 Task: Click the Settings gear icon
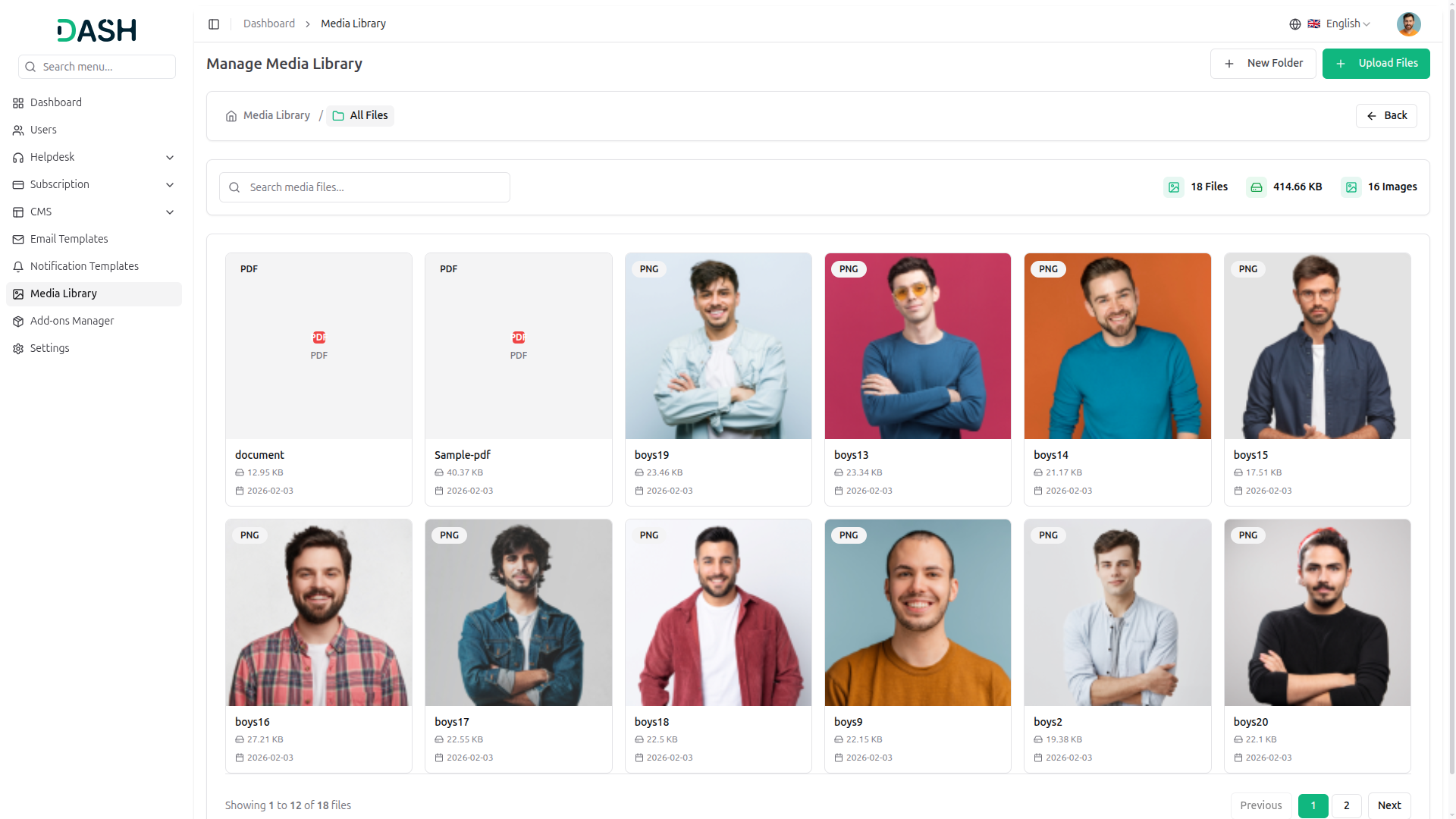click(18, 349)
